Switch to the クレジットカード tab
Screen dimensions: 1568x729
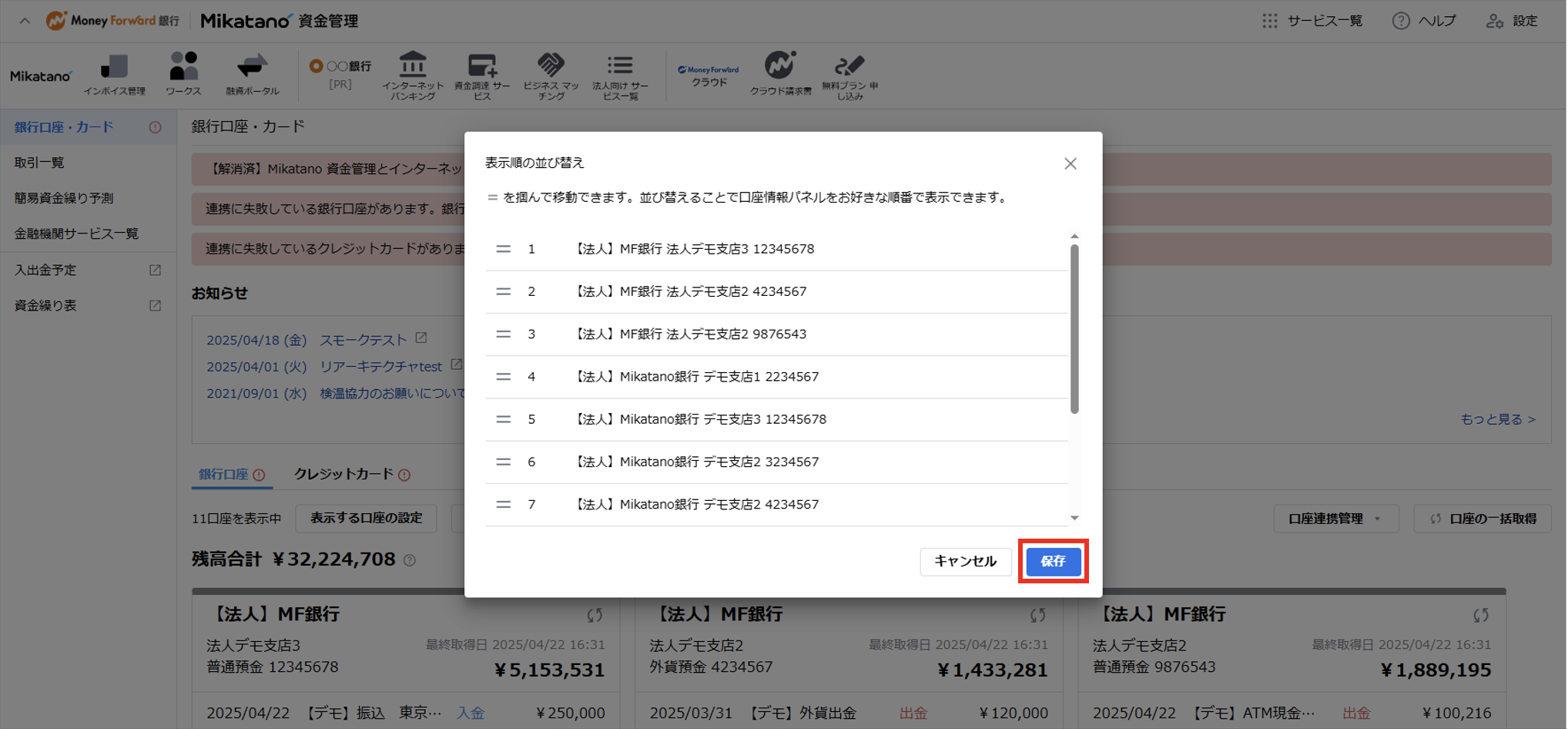tap(352, 475)
